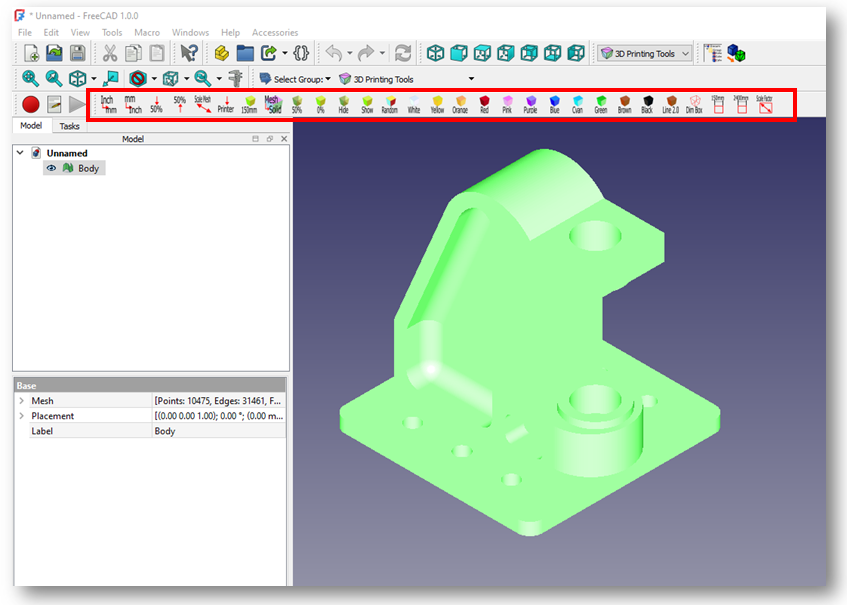Viewport: 847px width, 605px height.
Task: Click the Inch to mm conversion icon
Action: (108, 105)
